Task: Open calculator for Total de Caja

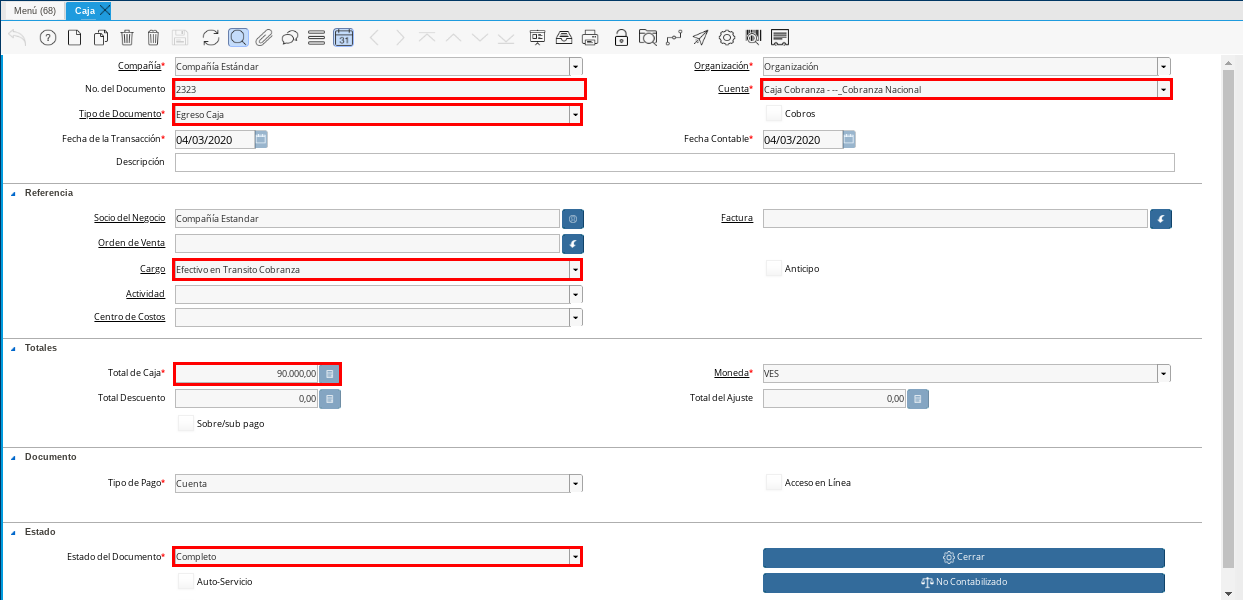Action: click(329, 373)
